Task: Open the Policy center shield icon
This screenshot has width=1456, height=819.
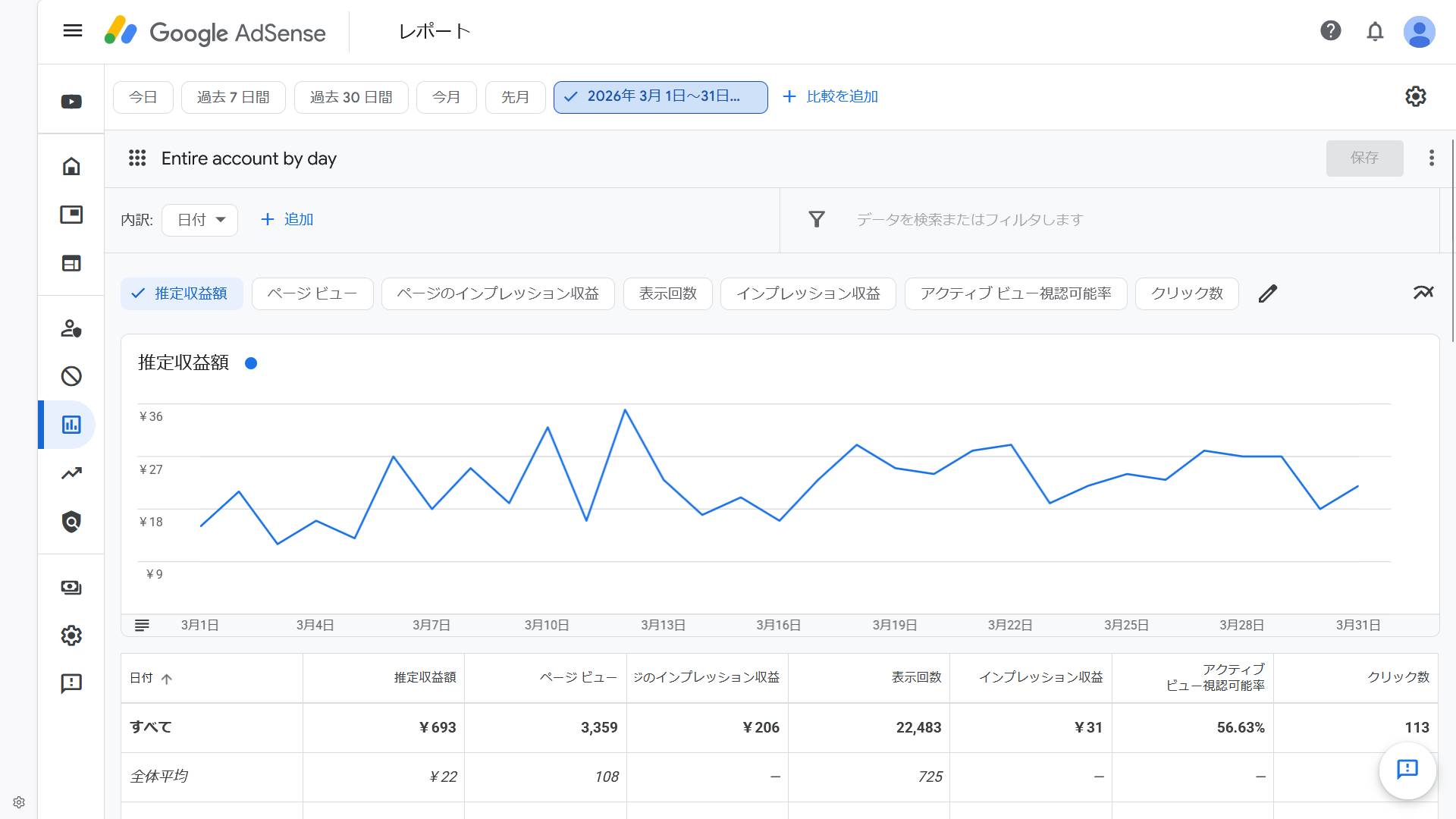Action: tap(71, 522)
